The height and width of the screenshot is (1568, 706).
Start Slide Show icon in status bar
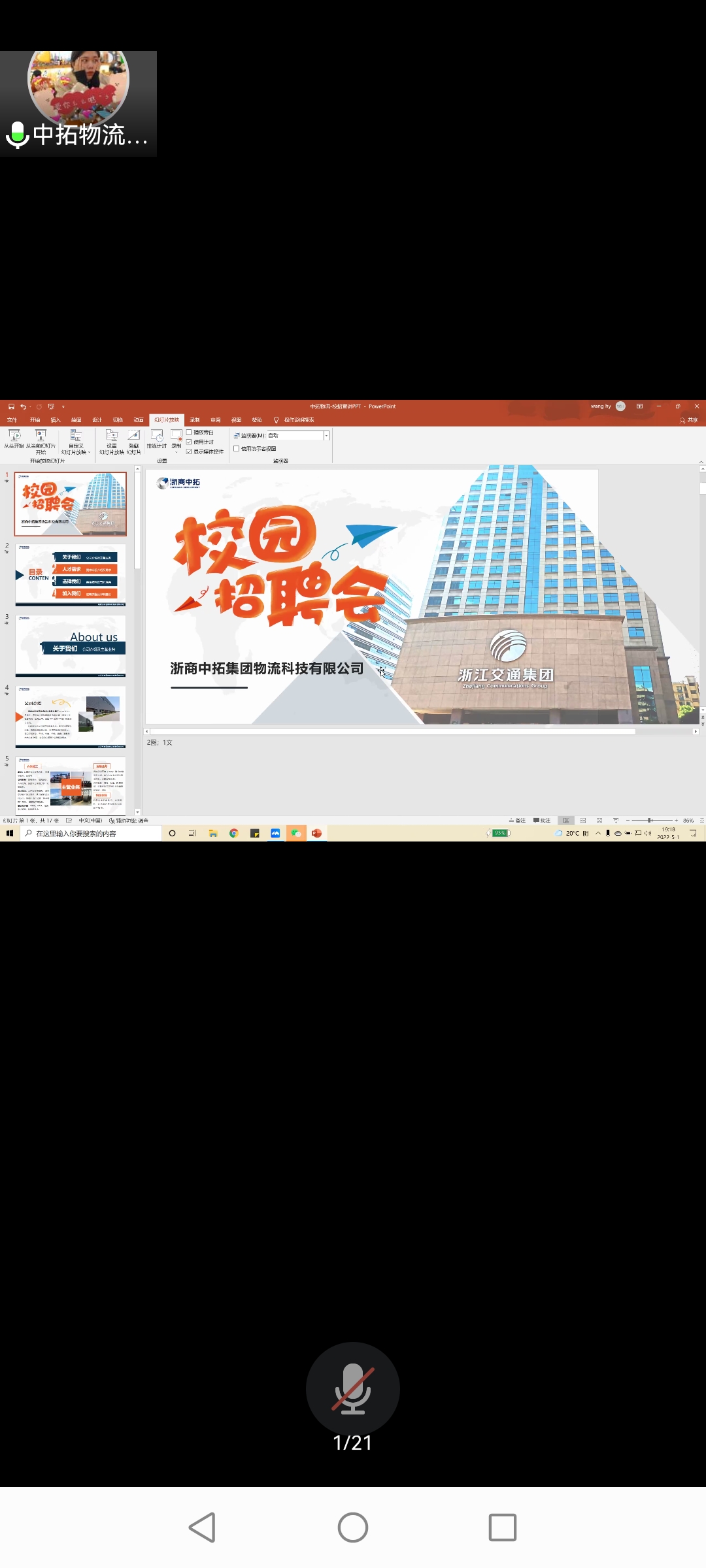pos(616,821)
